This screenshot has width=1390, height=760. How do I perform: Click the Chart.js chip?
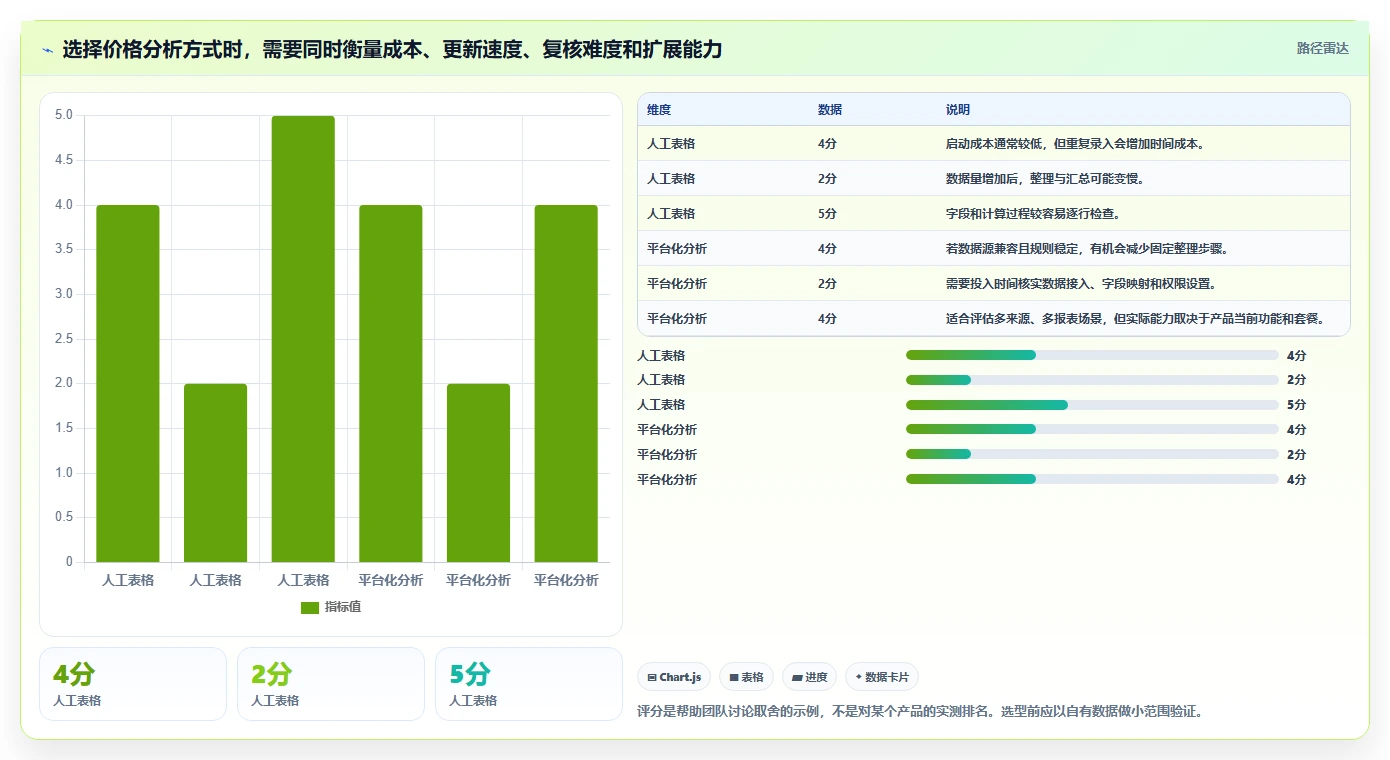(x=674, y=677)
